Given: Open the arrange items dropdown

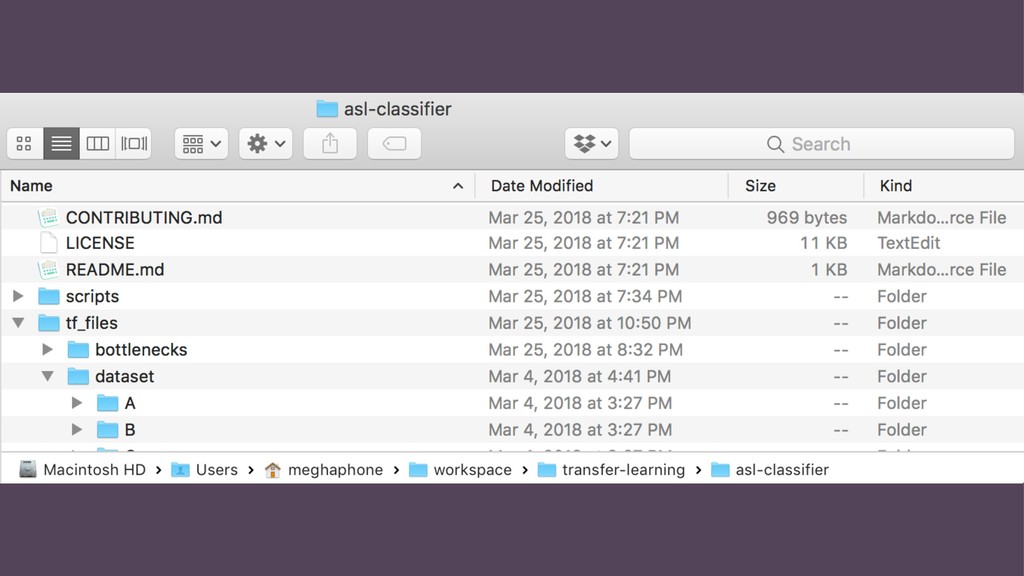Looking at the screenshot, I should 201,144.
